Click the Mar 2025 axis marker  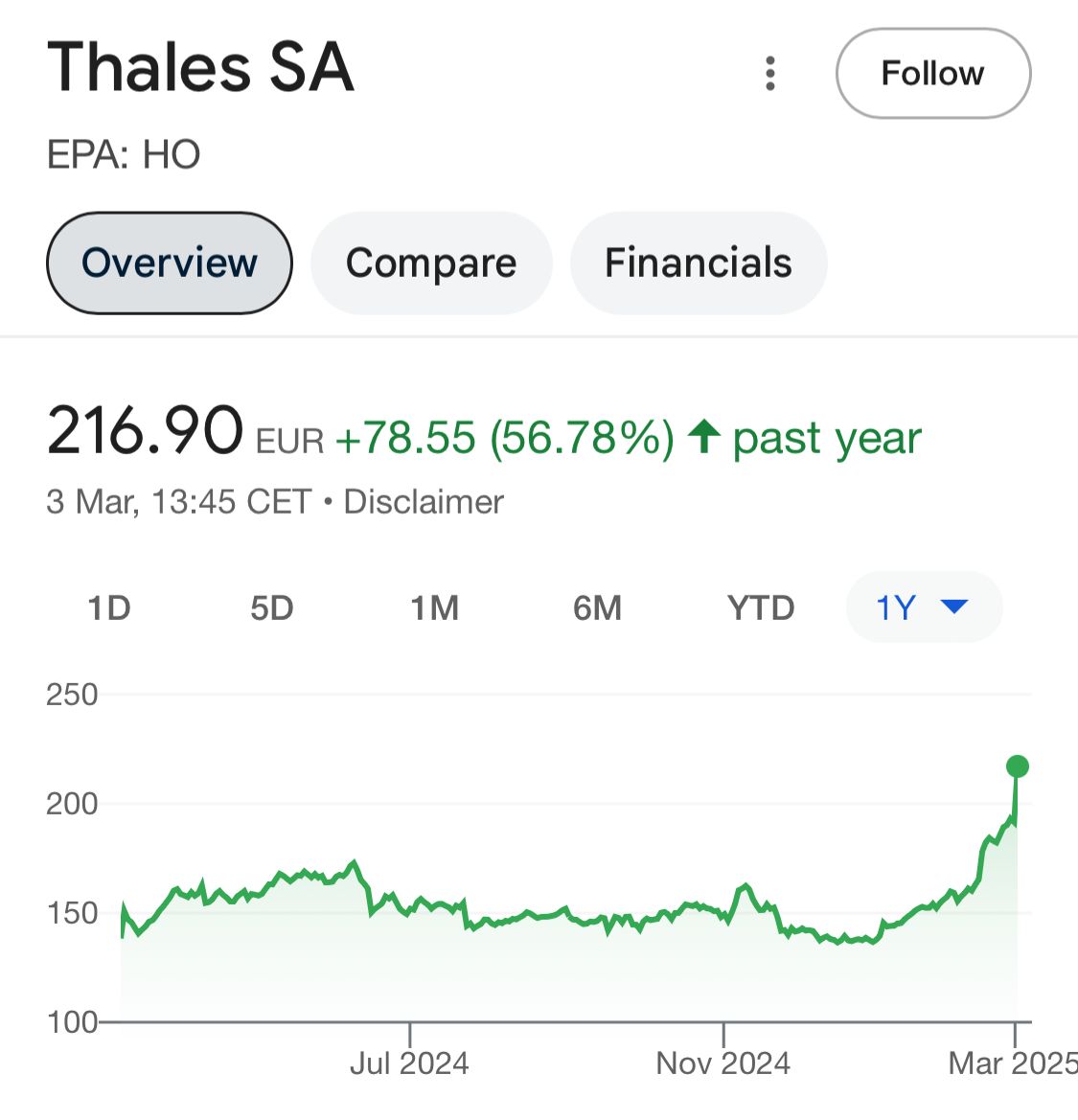(x=1012, y=1063)
